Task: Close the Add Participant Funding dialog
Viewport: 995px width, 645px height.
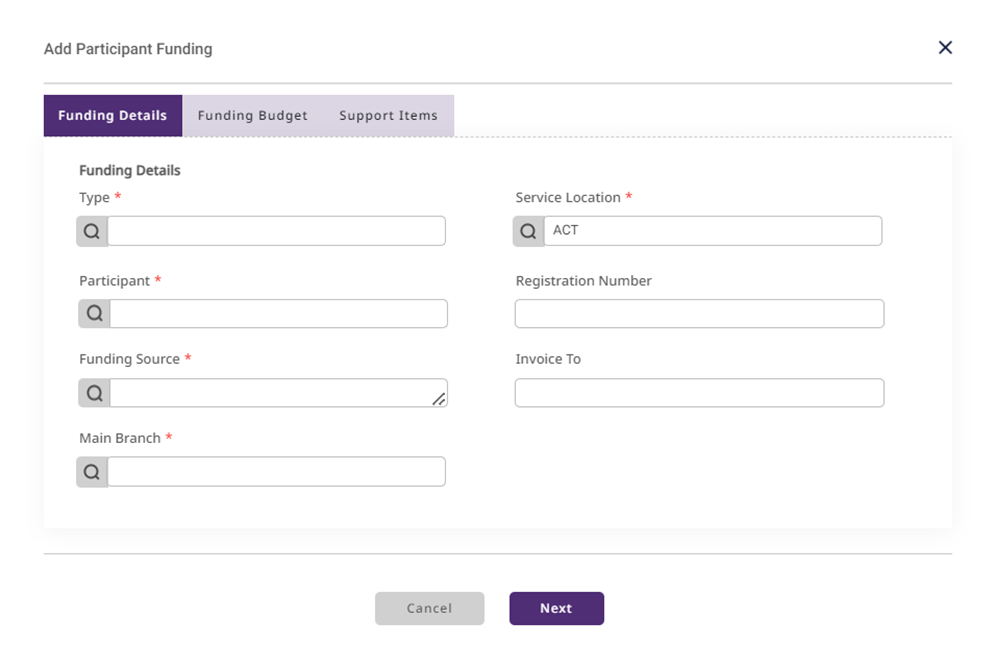Action: [944, 48]
